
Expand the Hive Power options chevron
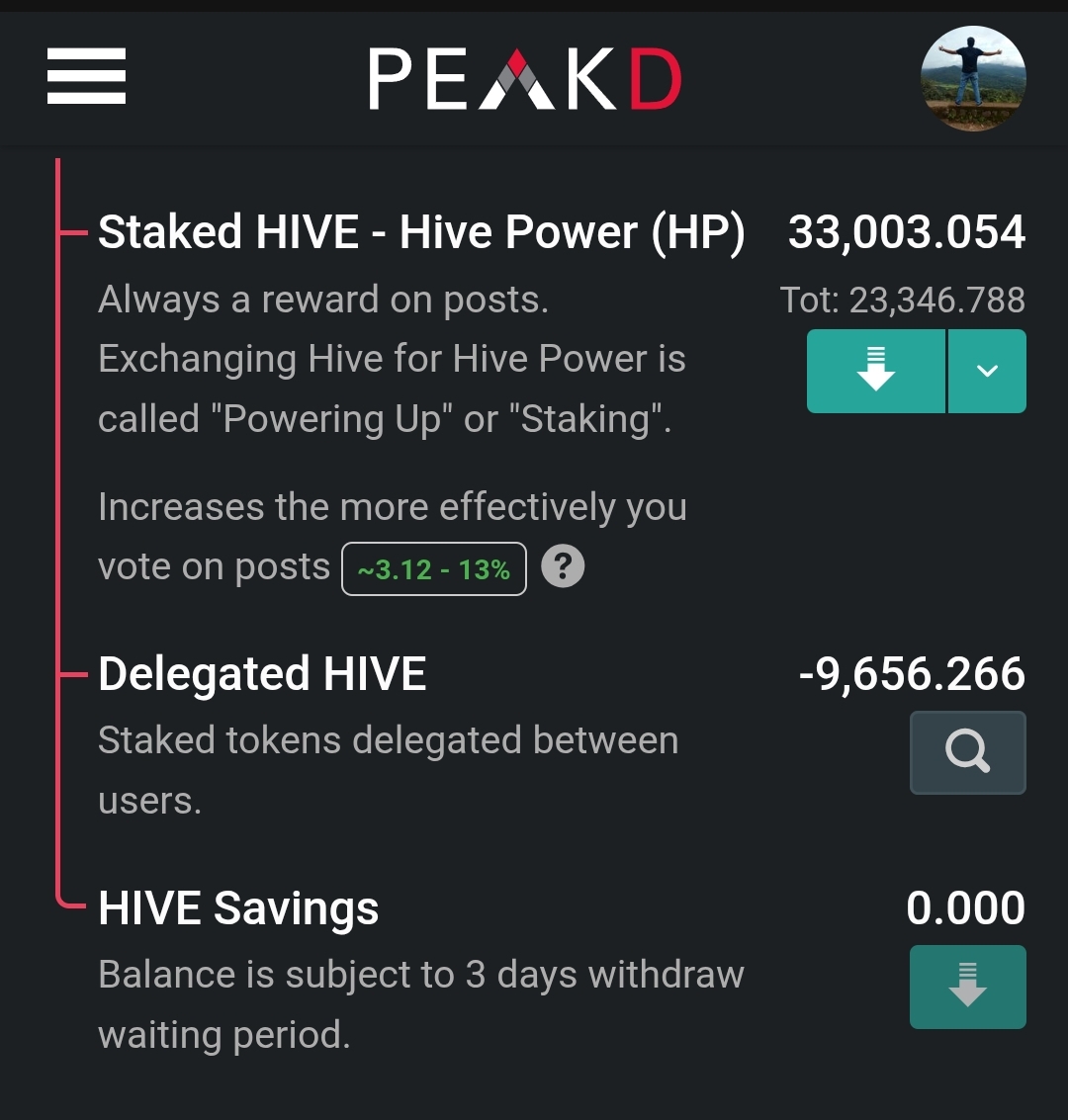pos(987,371)
